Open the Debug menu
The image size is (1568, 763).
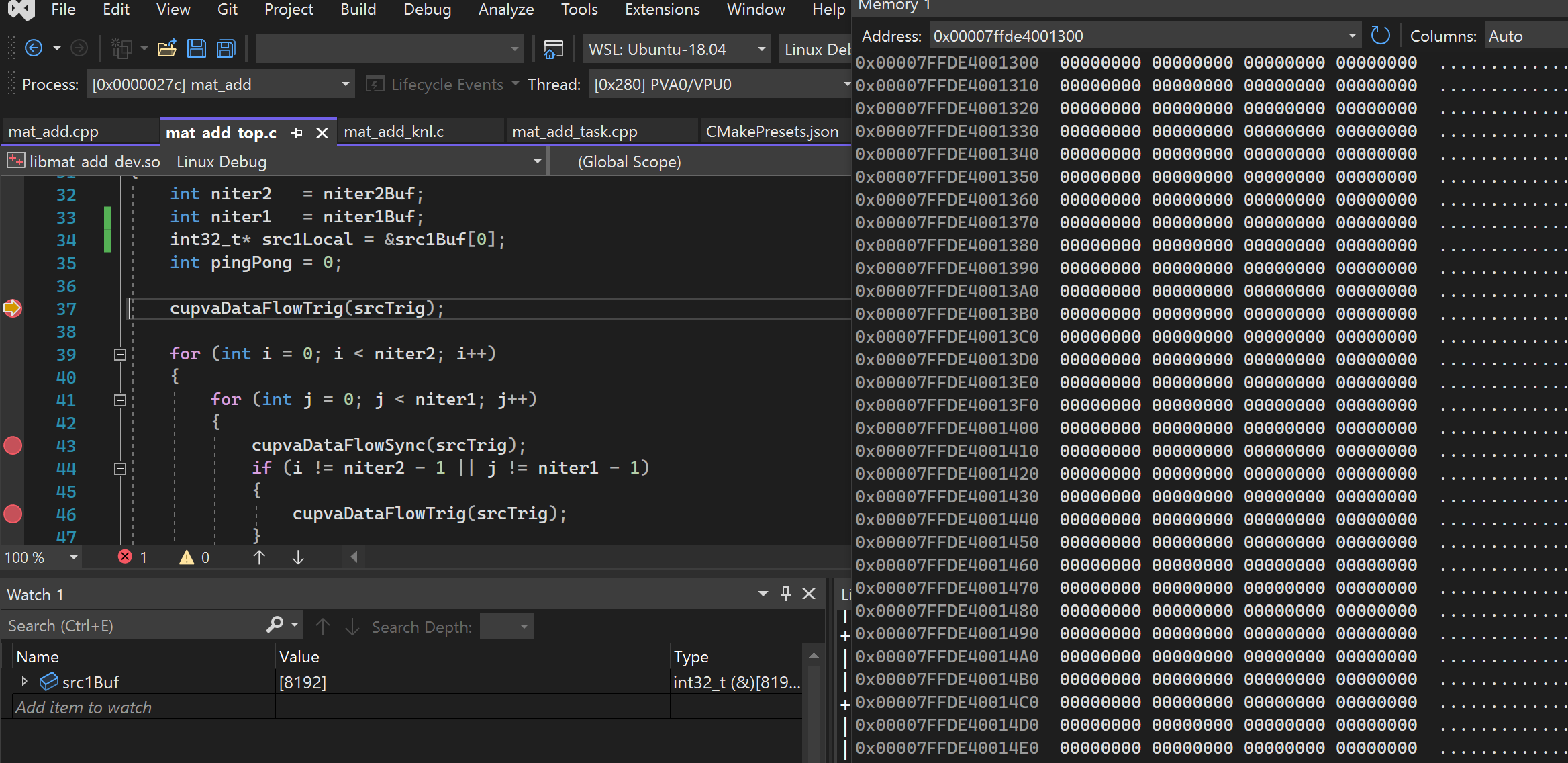427,9
